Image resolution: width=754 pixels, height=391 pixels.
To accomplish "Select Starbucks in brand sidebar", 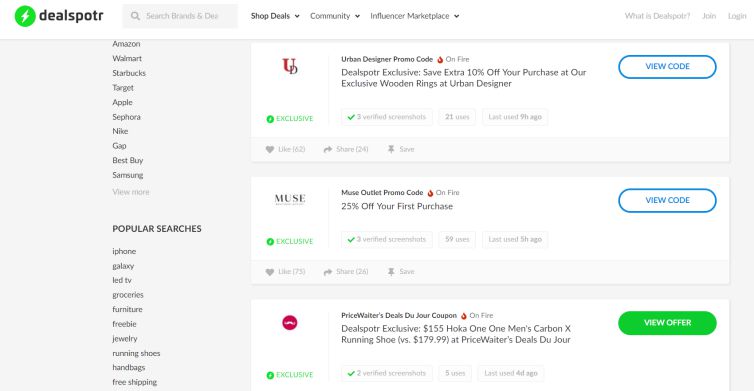I will 129,73.
